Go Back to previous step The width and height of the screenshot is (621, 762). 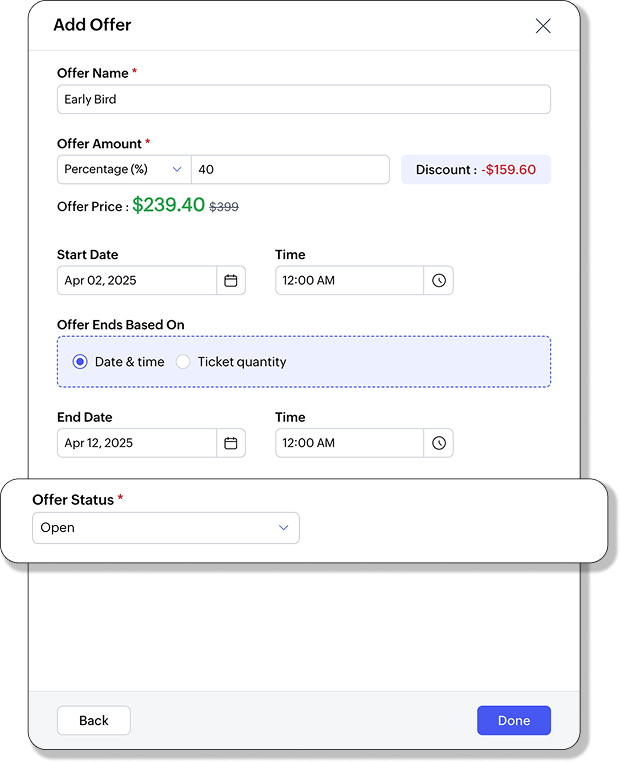(x=94, y=721)
